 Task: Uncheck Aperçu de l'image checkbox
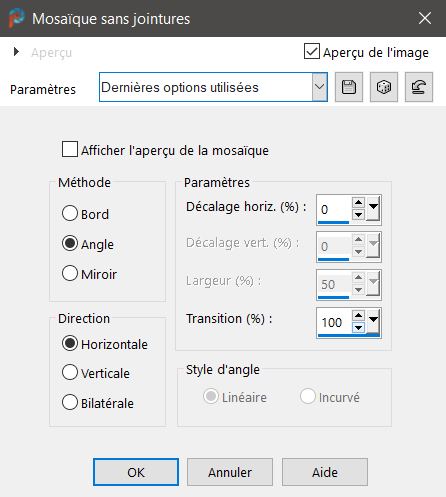click(312, 51)
